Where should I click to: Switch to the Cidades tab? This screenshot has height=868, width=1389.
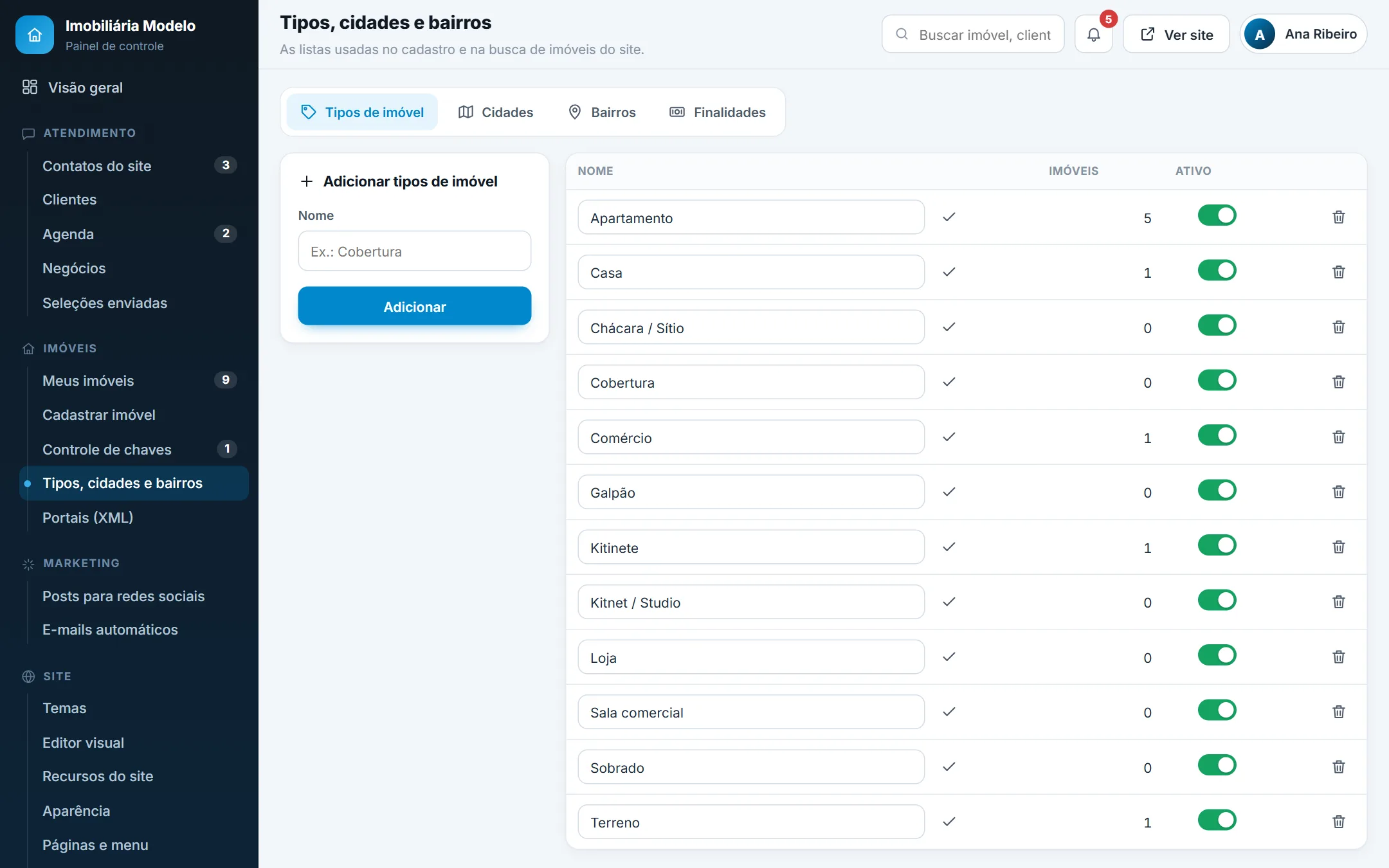click(x=496, y=113)
